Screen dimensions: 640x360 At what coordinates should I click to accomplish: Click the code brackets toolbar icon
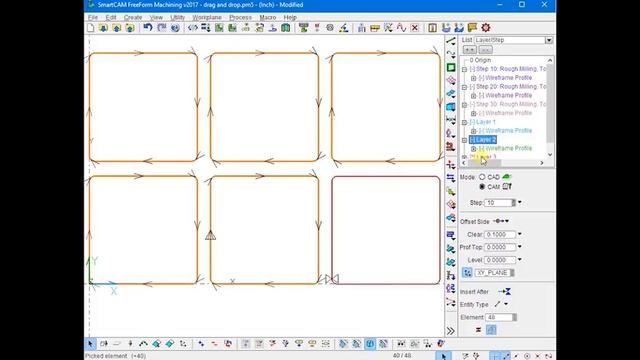(193, 28)
